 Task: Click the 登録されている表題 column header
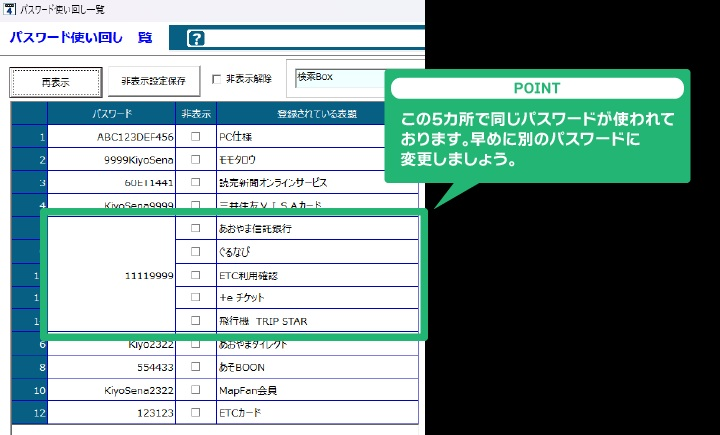tap(317, 113)
